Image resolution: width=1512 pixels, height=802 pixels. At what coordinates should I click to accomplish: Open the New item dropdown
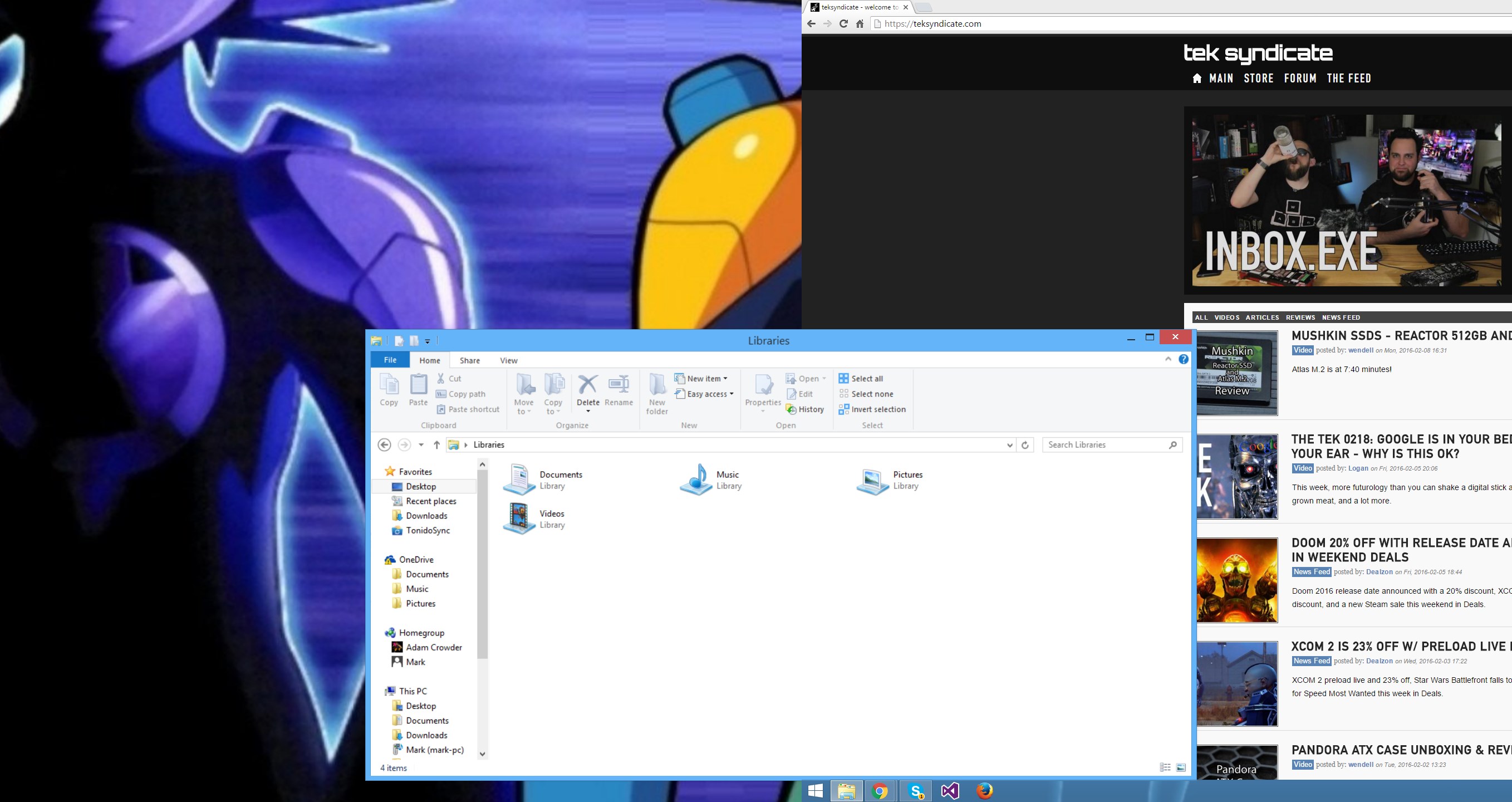(701, 379)
